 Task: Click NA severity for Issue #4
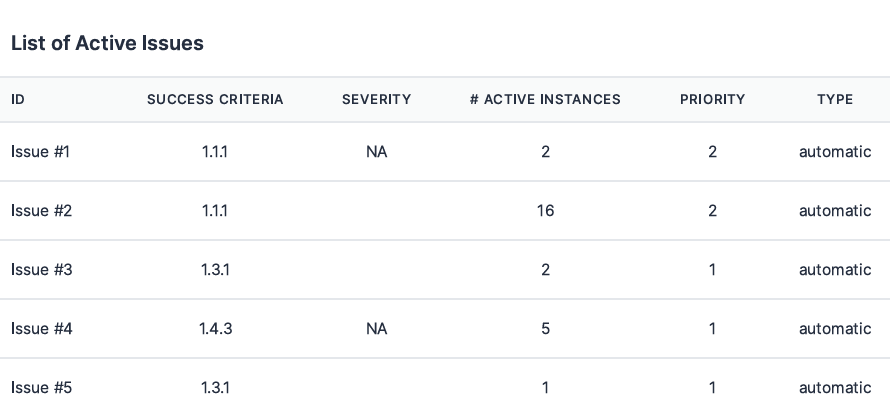tap(376, 329)
